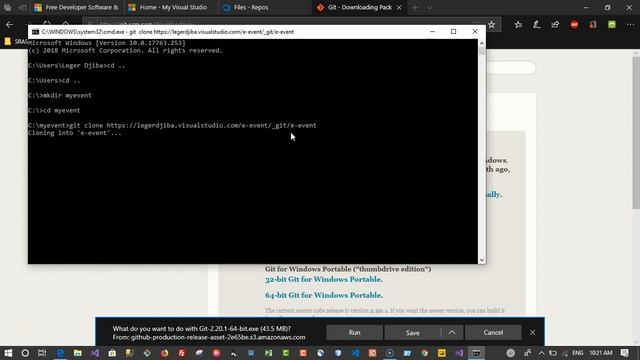640x360 pixels.
Task: Open Chrome from taskbar
Action: pos(424,353)
